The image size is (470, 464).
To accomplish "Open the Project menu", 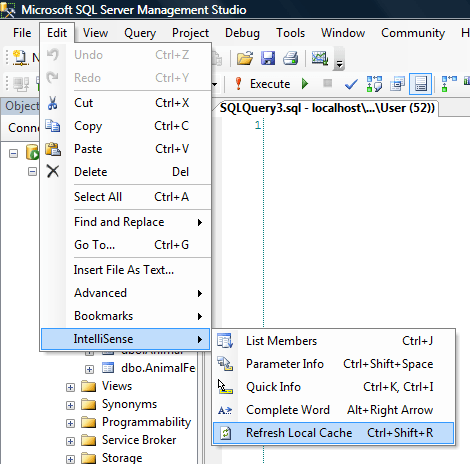I will 190,33.
